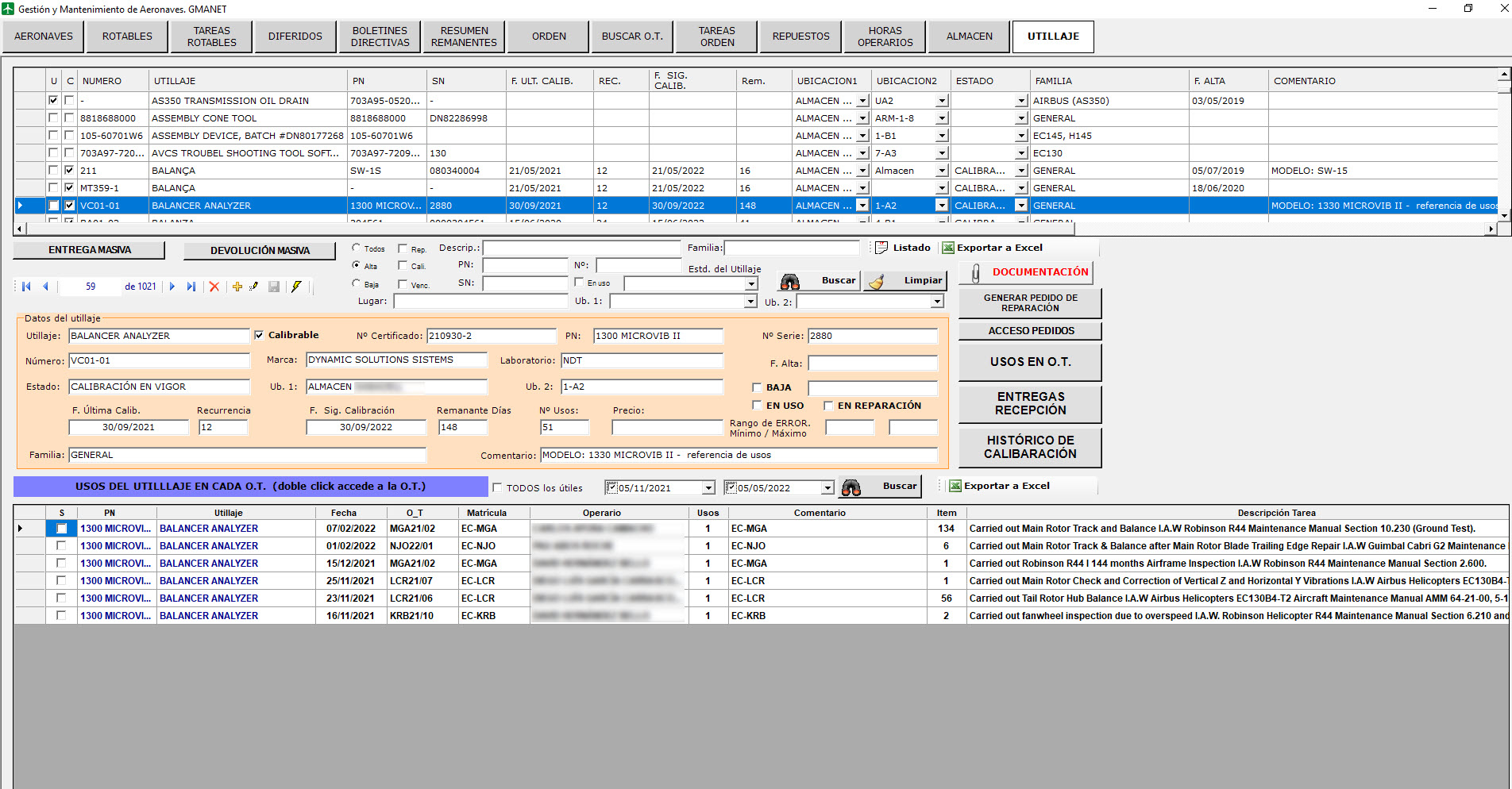Select the Todos radio button
1512x789 pixels.
[x=357, y=248]
